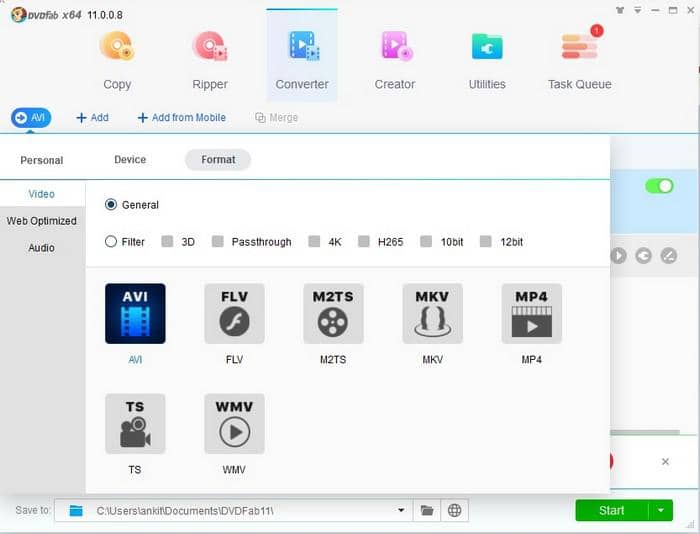Image resolution: width=700 pixels, height=534 pixels.
Task: Open the AVI profile selector dropdown
Action: pyautogui.click(x=31, y=117)
